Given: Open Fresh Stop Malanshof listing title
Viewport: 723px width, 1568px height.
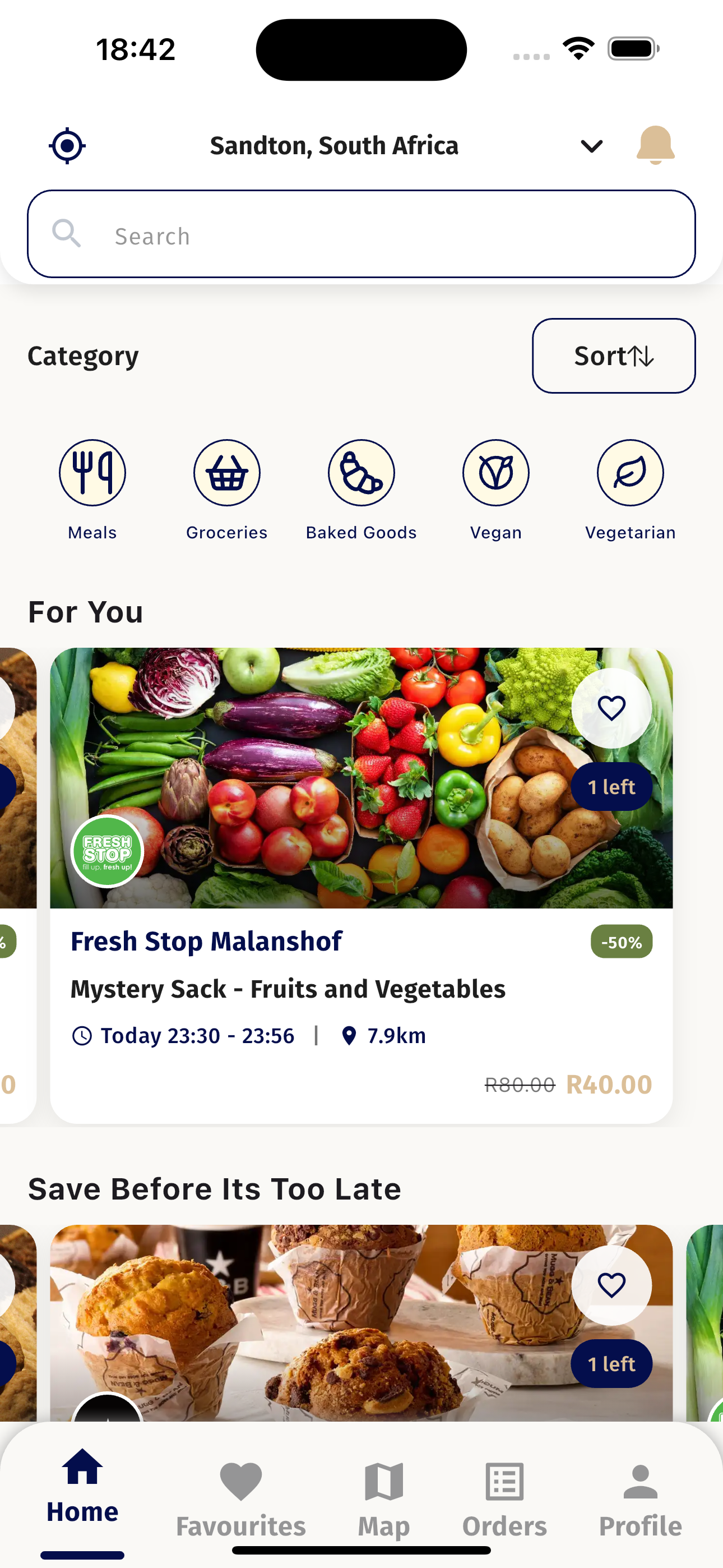Looking at the screenshot, I should (206, 942).
